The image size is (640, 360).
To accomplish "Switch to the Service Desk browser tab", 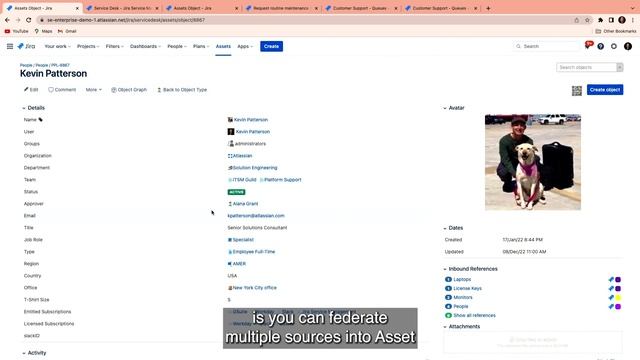I will (123, 8).
